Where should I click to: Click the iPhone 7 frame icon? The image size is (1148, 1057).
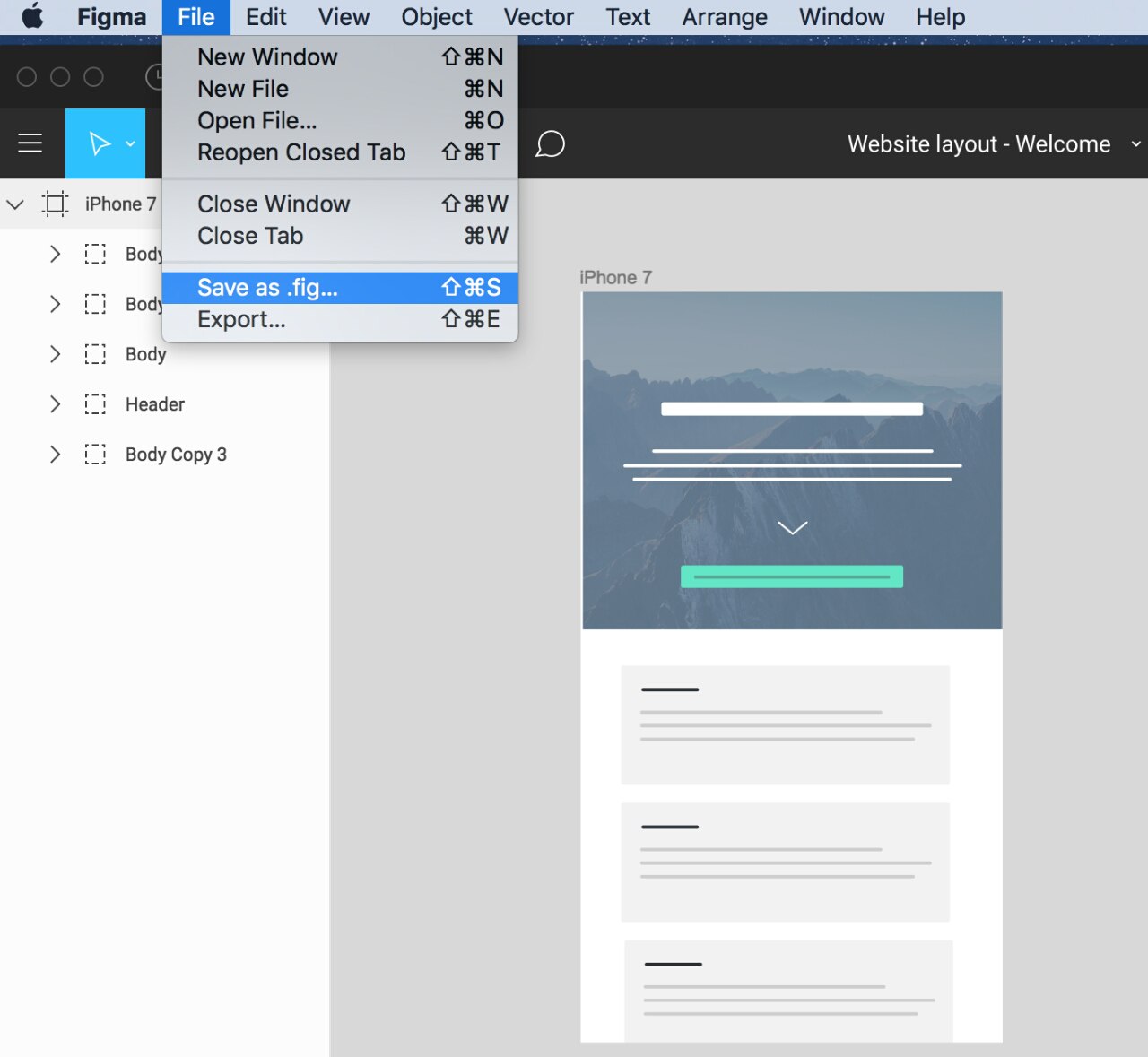56,204
